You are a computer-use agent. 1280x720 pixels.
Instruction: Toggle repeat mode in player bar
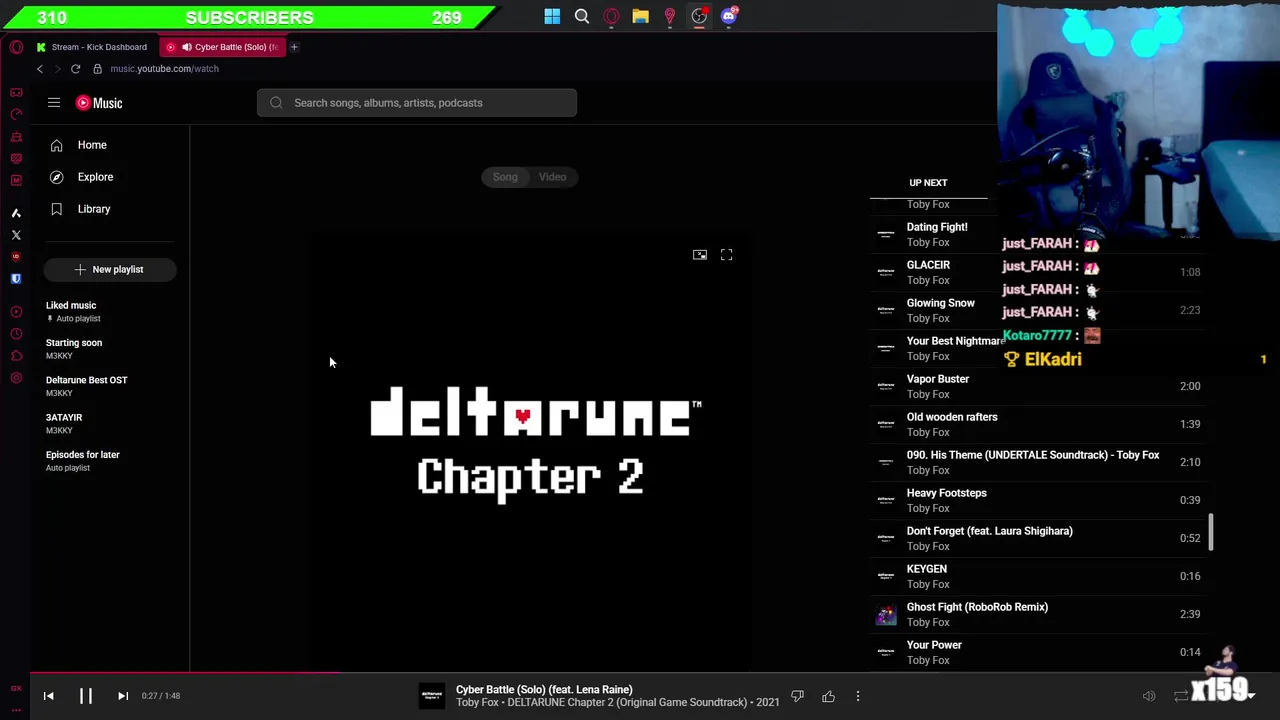tap(1181, 696)
